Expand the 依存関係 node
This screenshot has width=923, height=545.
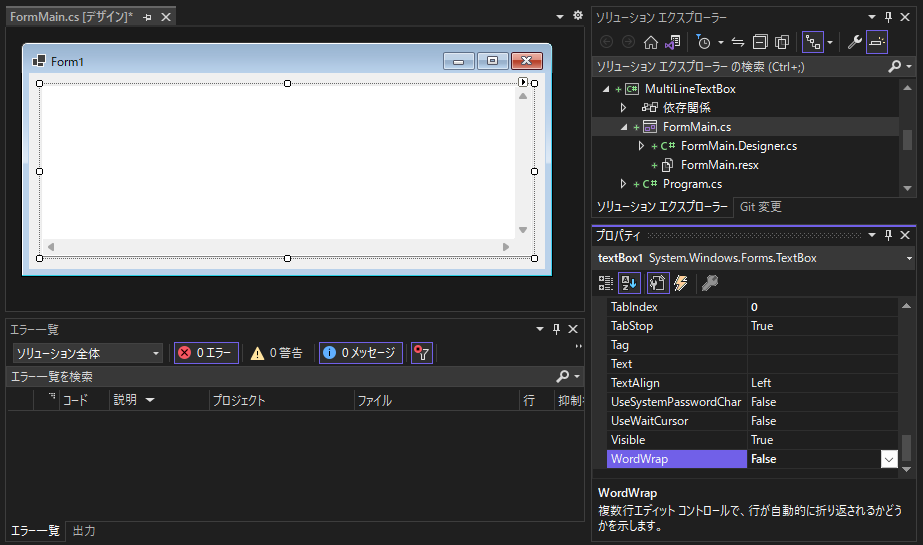[x=623, y=108]
